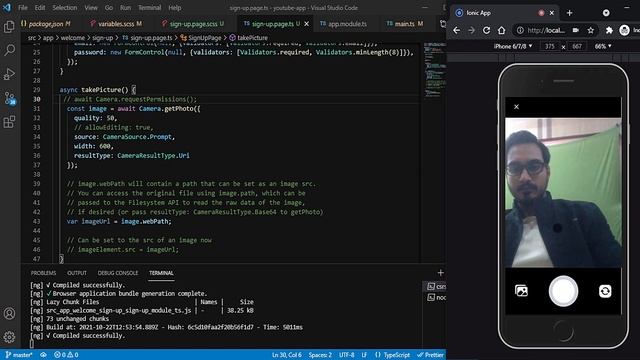This screenshot has width=640, height=360.
Task: Click the SignUpPage breadcrumb item
Action: [201, 38]
